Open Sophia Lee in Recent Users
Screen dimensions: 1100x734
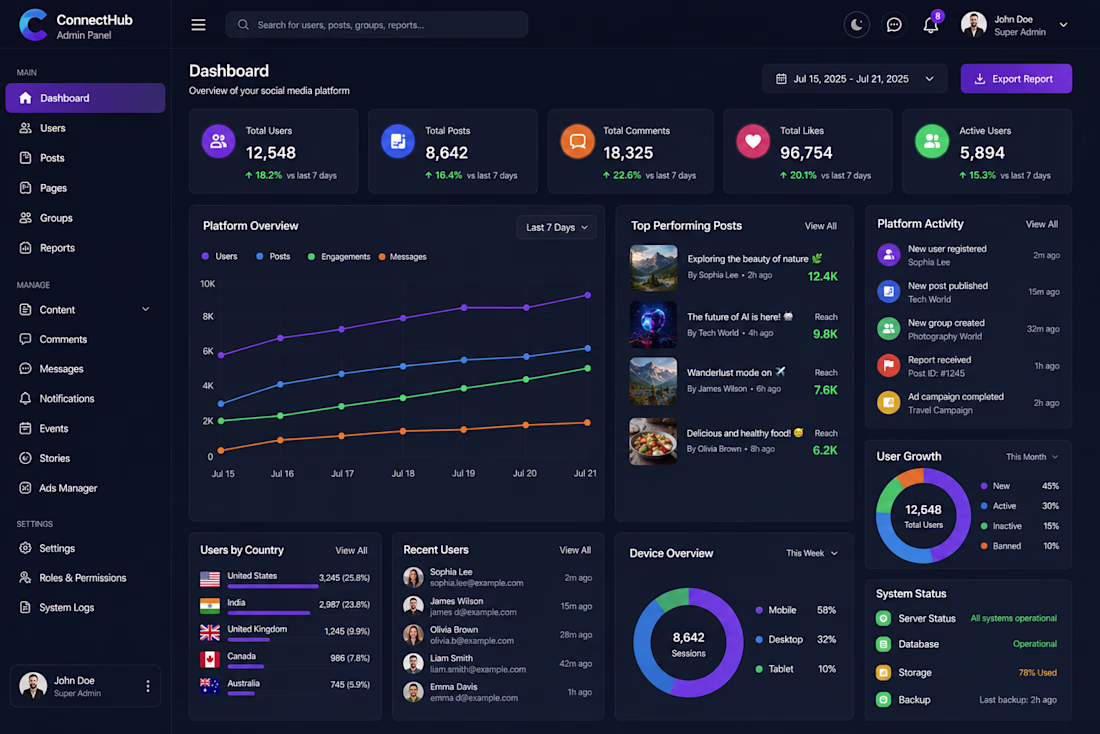pyautogui.click(x=497, y=578)
